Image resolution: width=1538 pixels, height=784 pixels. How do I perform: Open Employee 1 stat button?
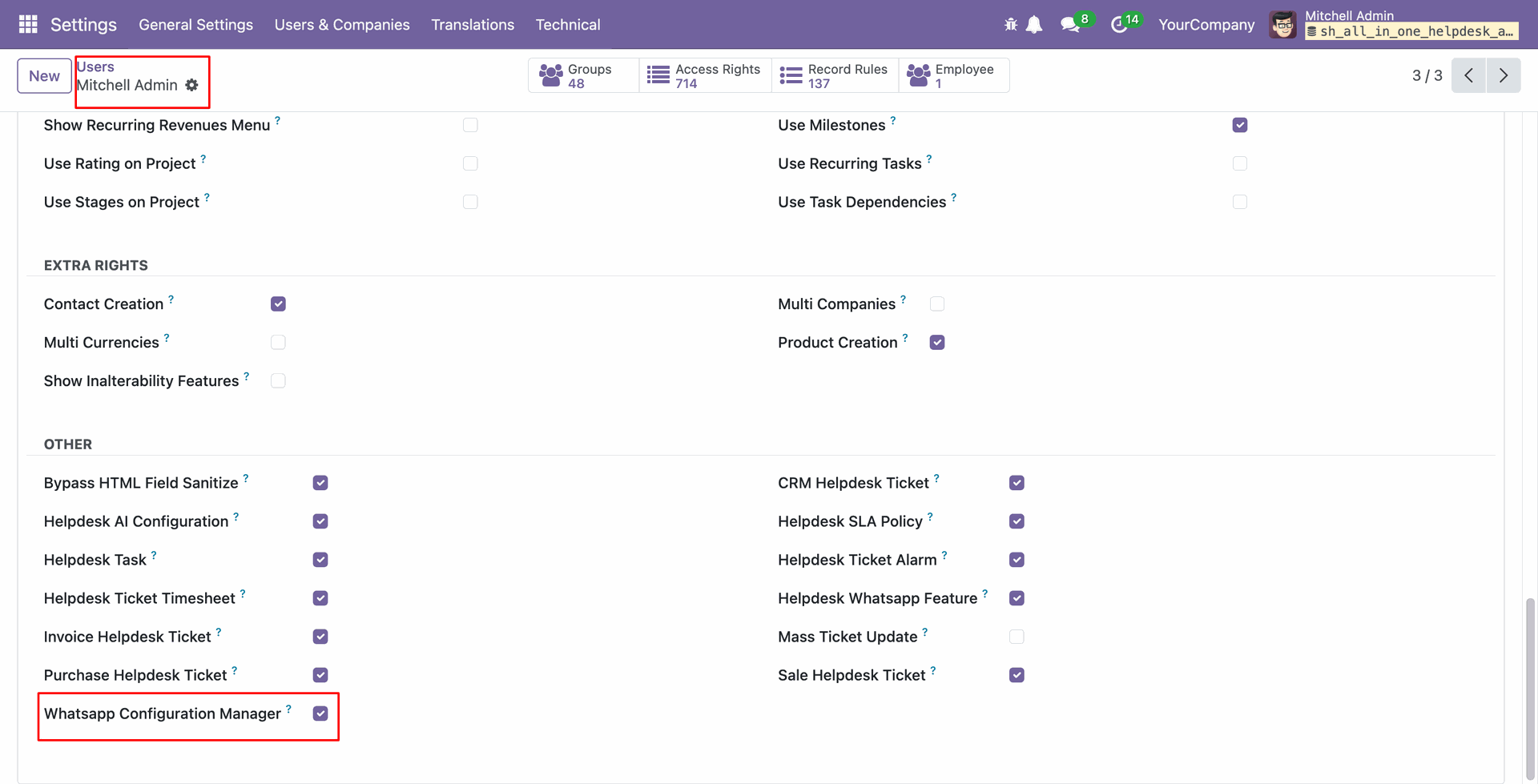coord(953,75)
